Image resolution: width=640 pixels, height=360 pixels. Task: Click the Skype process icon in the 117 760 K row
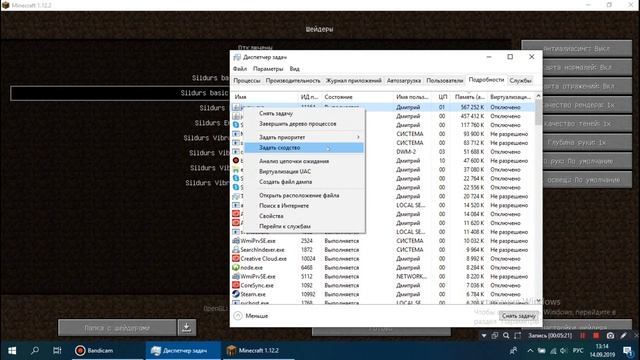click(236, 125)
